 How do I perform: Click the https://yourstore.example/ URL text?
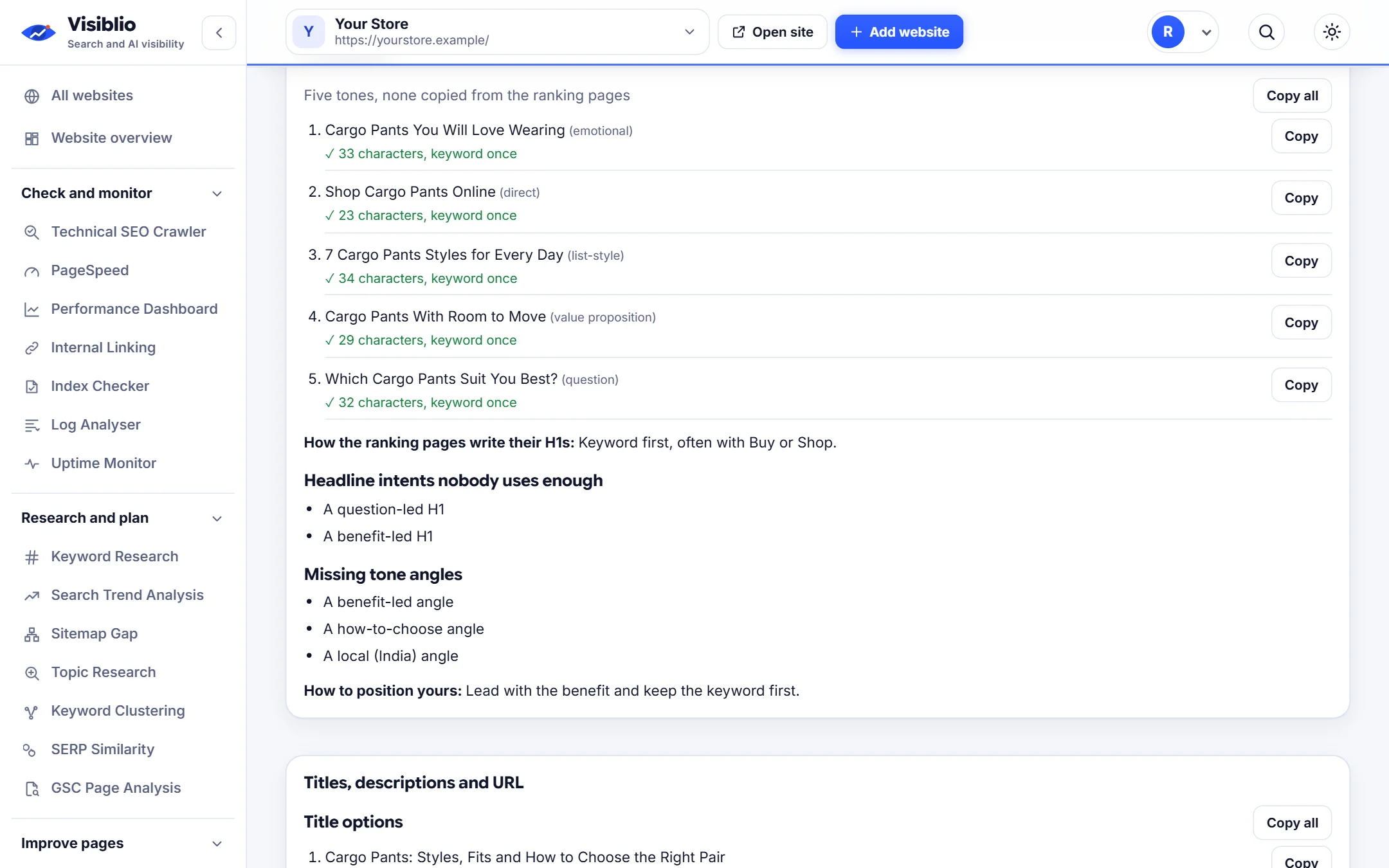(412, 40)
